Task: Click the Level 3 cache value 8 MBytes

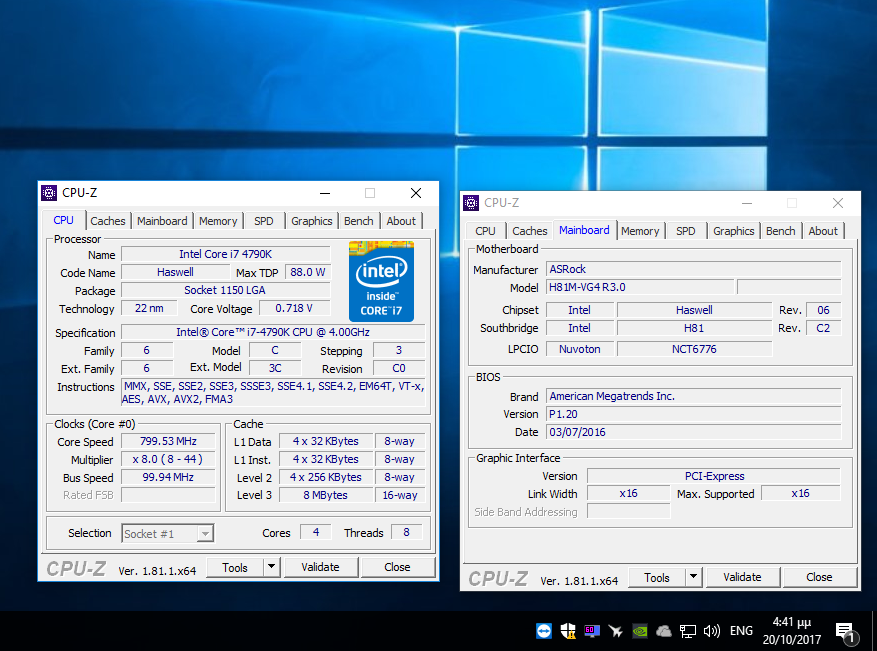Action: pos(326,495)
